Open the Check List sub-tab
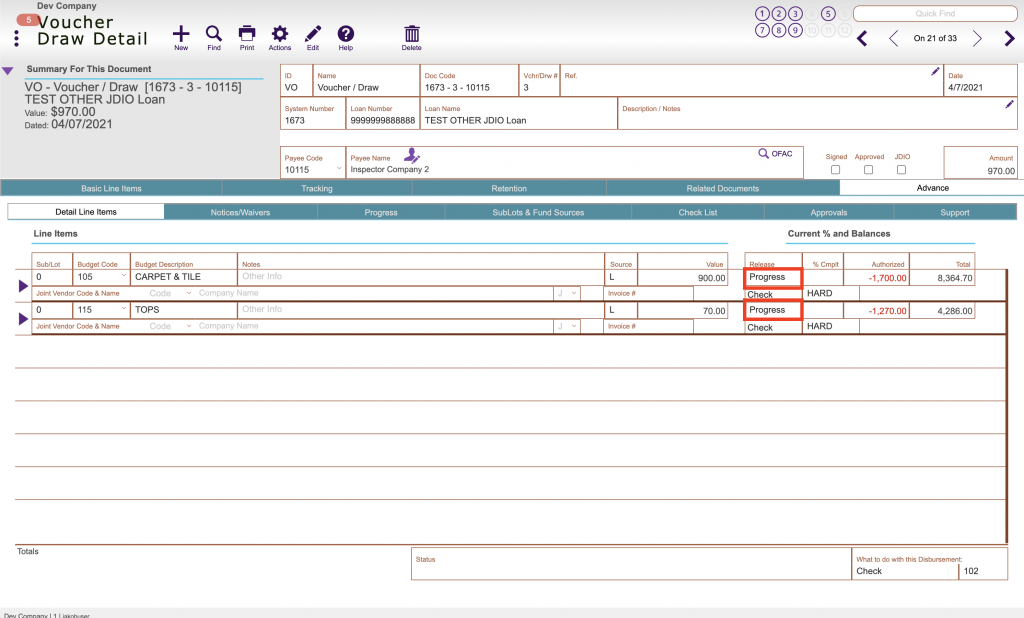 coord(697,212)
